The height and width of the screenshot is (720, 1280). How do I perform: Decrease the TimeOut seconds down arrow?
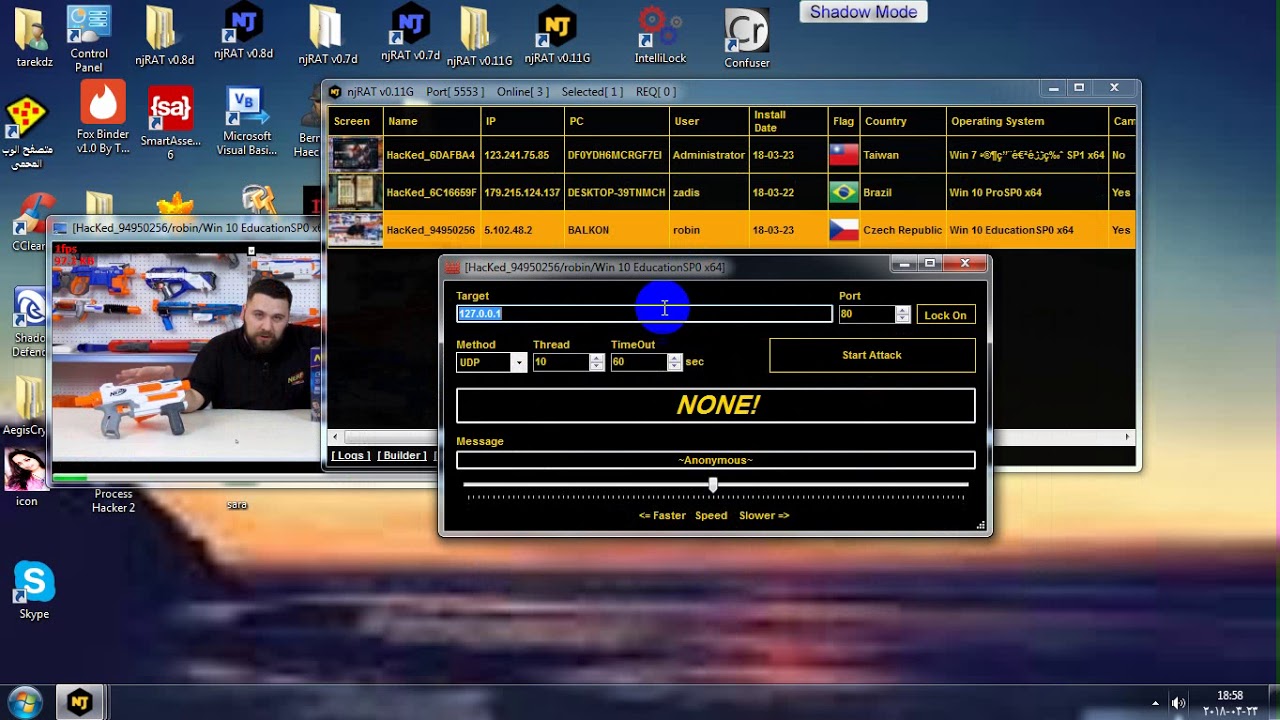coord(674,366)
